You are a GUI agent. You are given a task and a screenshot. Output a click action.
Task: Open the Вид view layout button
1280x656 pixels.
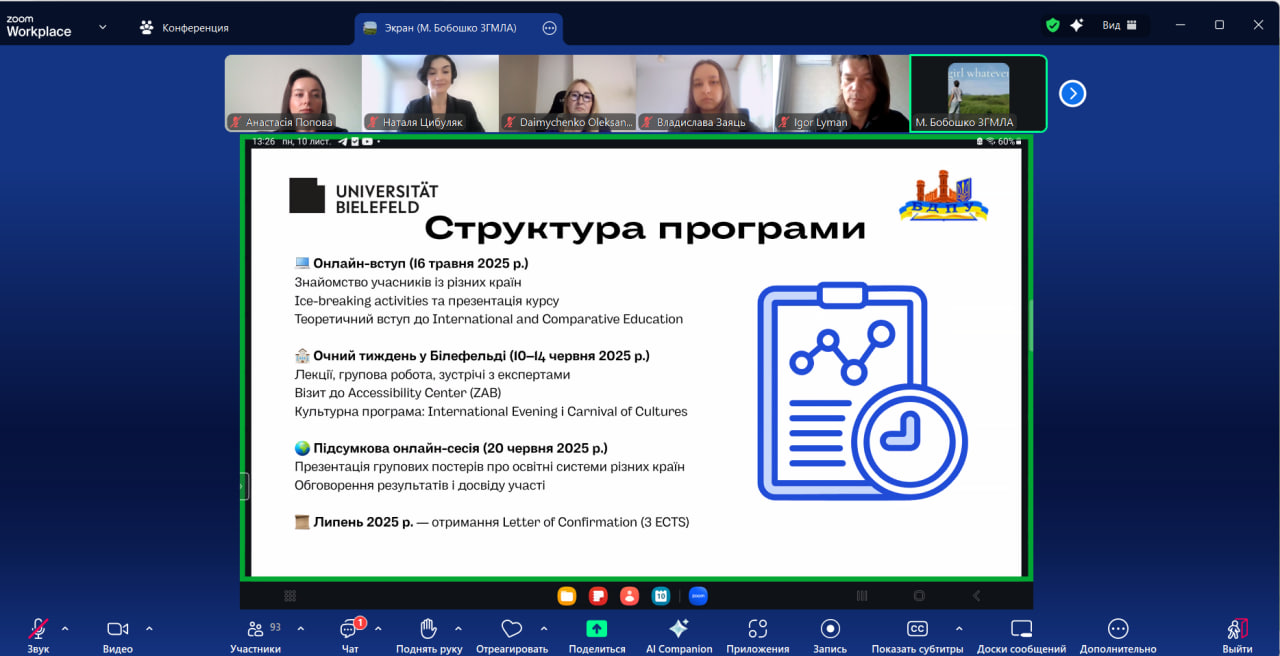[1119, 25]
